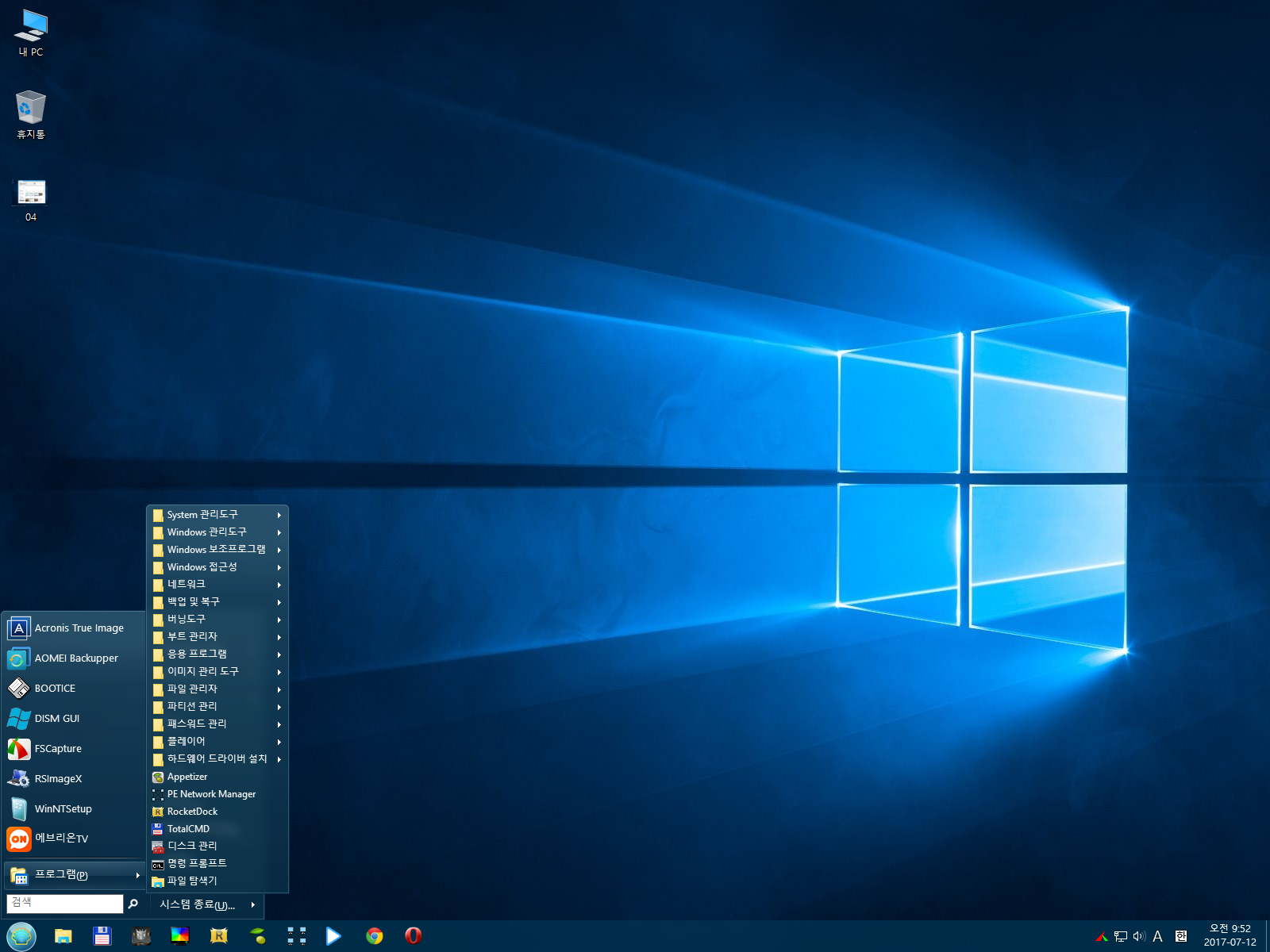Open the volume speaker tray icon
Screen dimensions: 1270x952
1139,937
